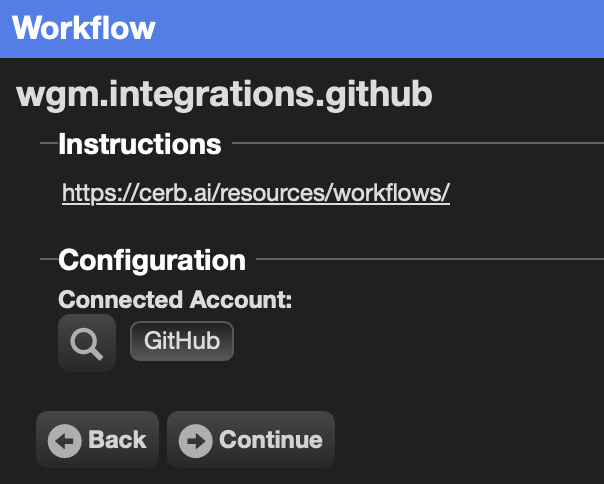This screenshot has height=484, width=604.
Task: Click the GitHub account bubble
Action: [182, 341]
